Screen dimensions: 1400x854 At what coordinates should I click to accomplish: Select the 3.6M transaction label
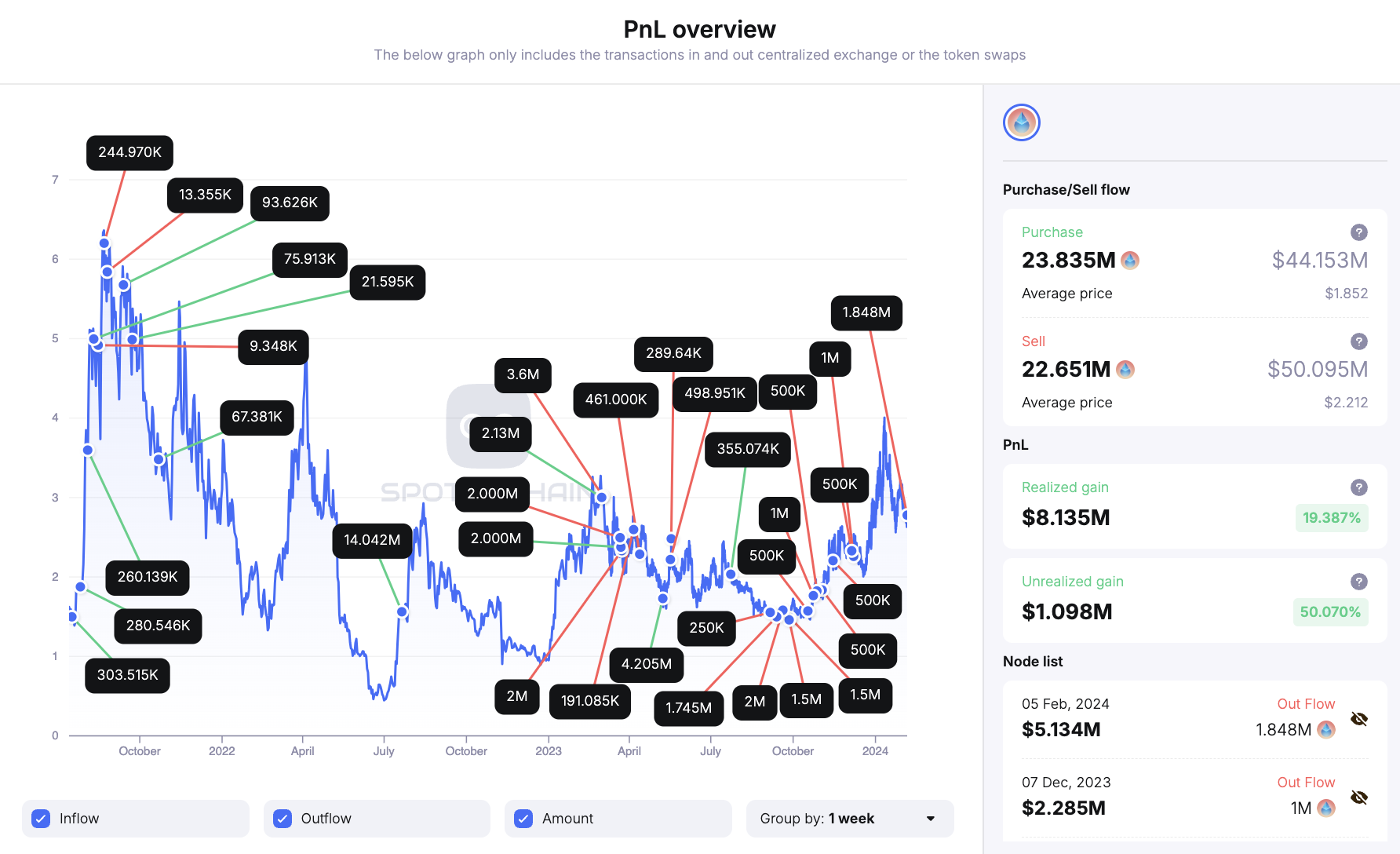[x=523, y=374]
